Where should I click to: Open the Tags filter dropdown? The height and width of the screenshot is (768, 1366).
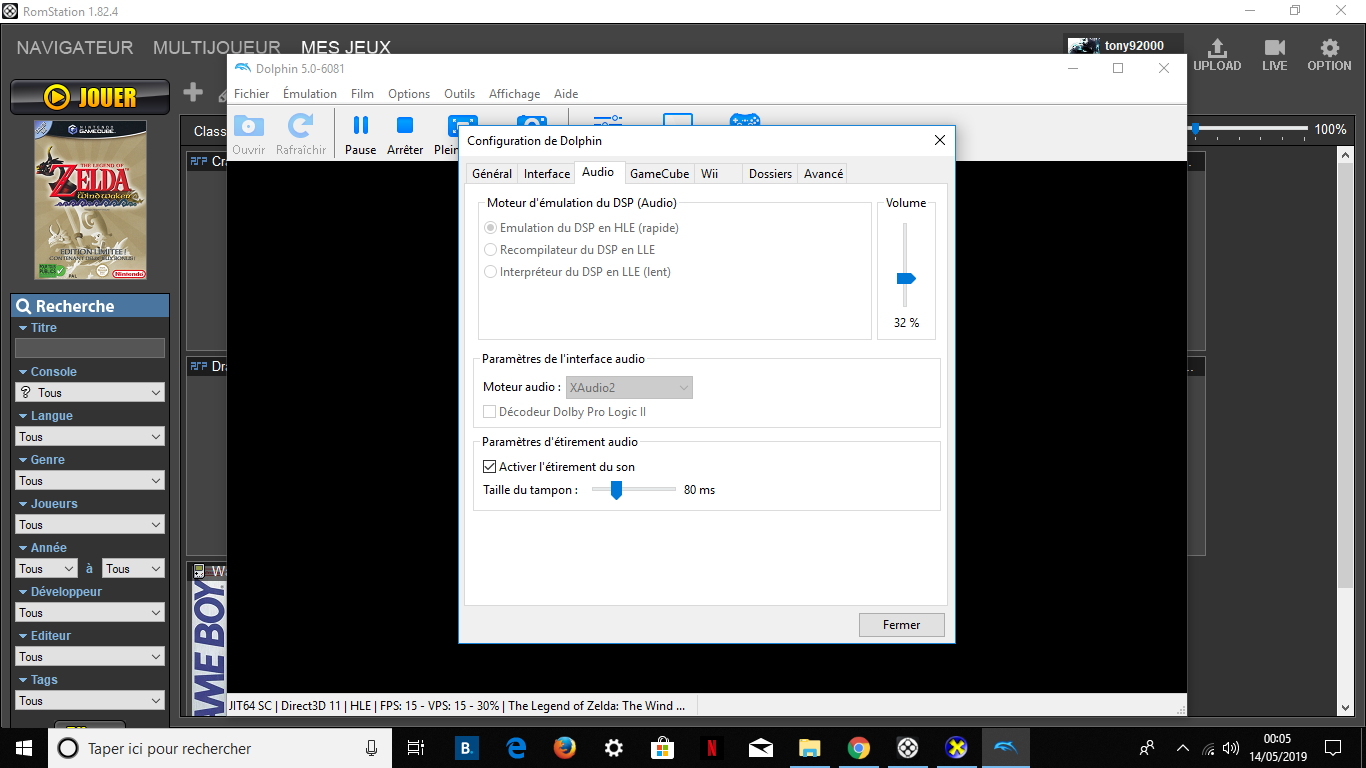[90, 701]
